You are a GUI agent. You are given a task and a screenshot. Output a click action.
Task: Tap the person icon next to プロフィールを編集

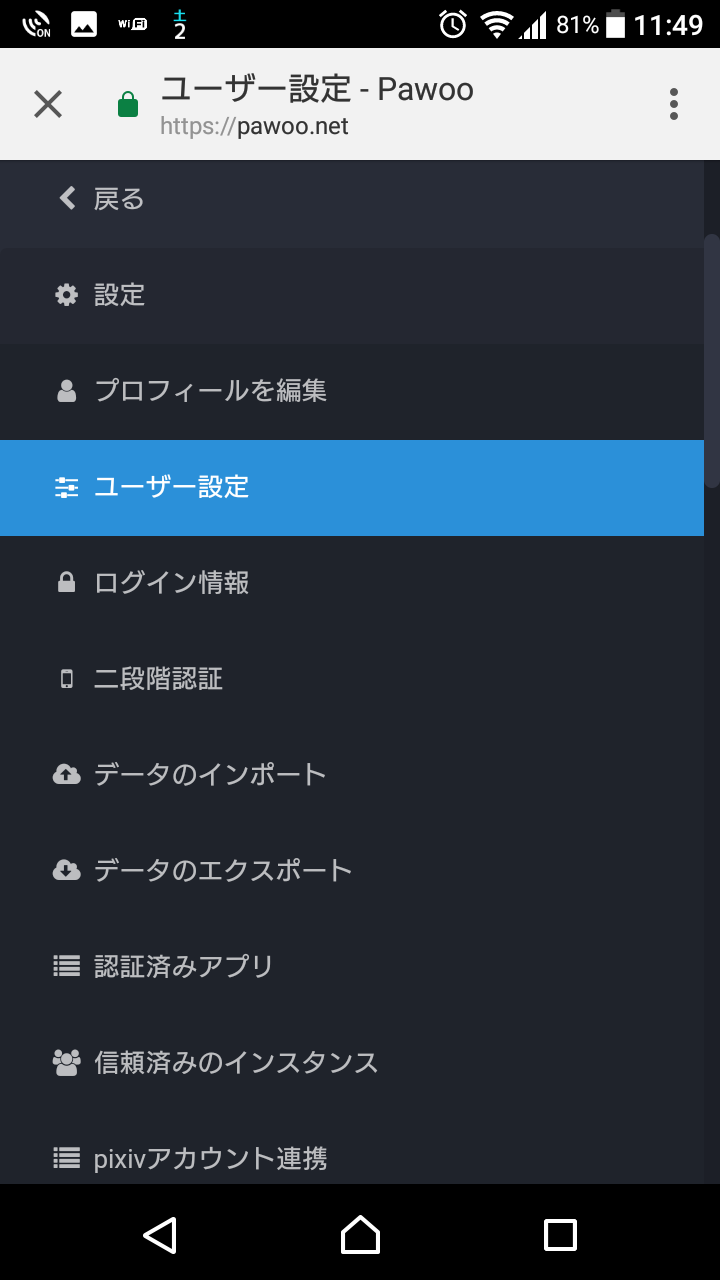pos(66,391)
